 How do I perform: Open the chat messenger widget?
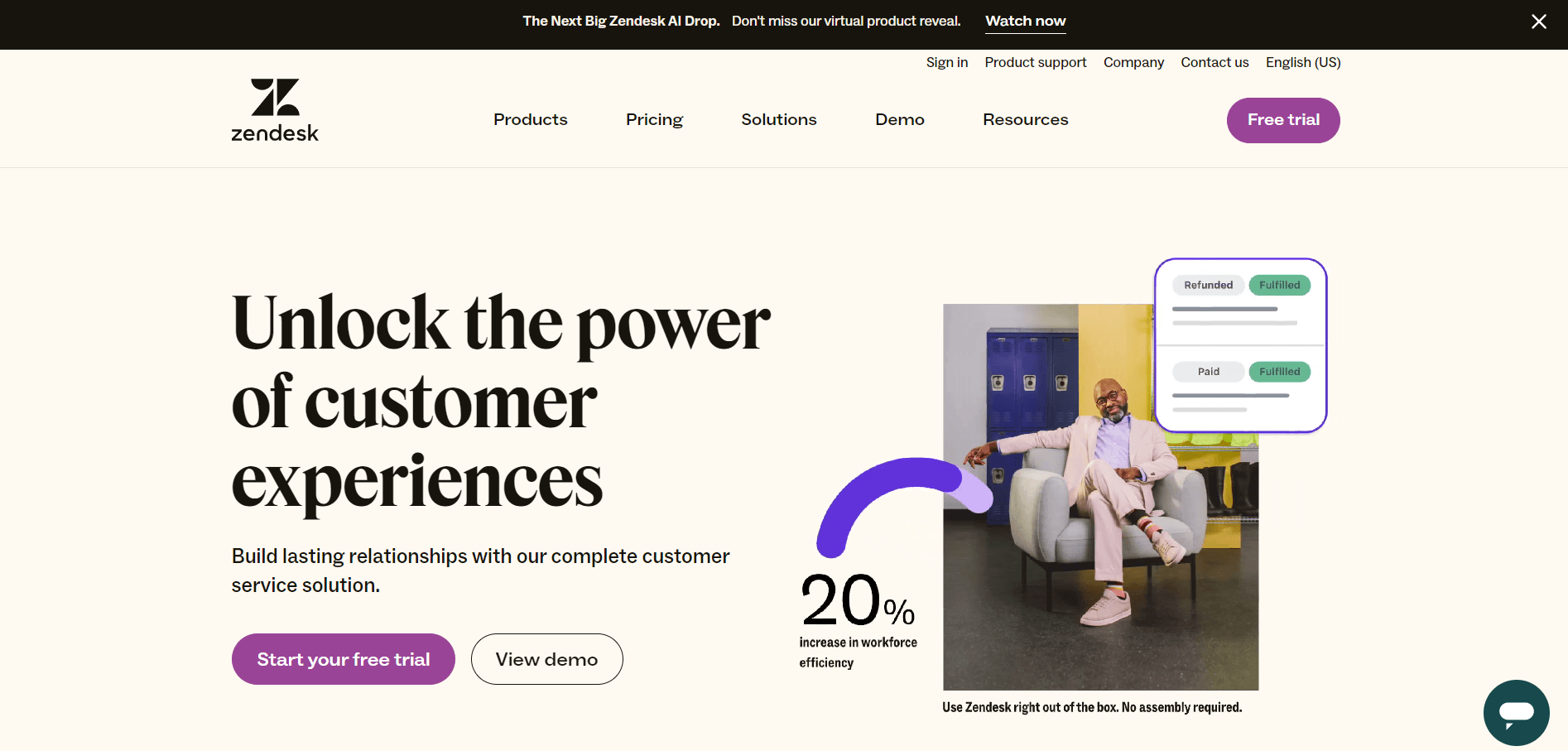point(1516,712)
